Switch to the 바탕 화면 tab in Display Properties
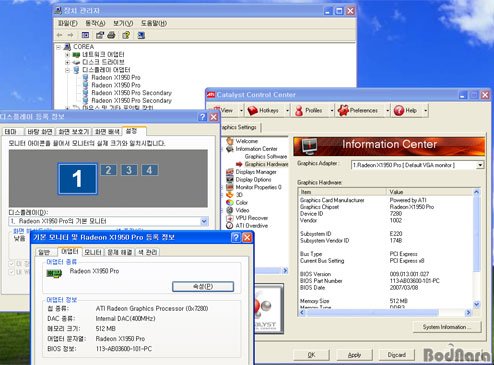The height and width of the screenshot is (365, 494). (x=40, y=132)
